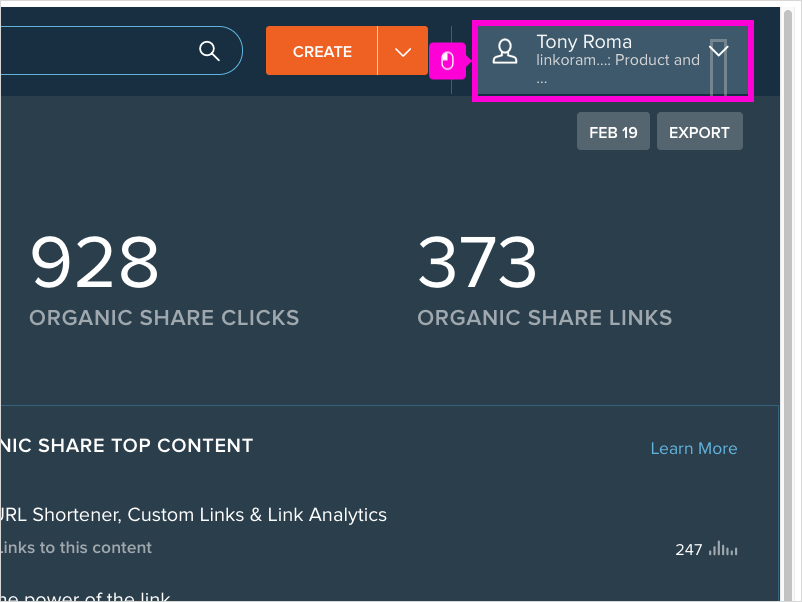
Task: Click the Tony Roma user avatar icon
Action: point(505,51)
